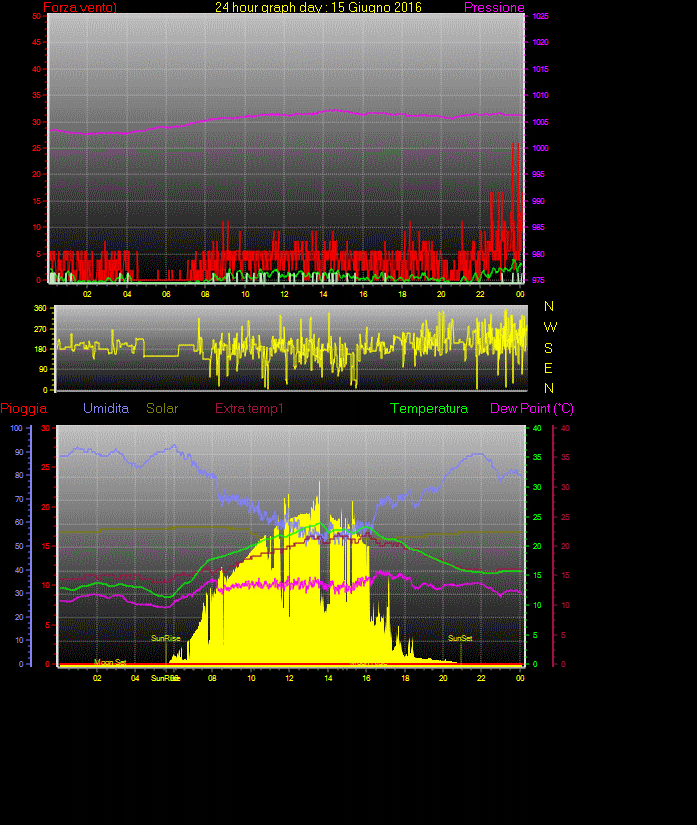The height and width of the screenshot is (825, 697).
Task: Click the "SunSet" marker in the bottom chart
Action: [460, 638]
